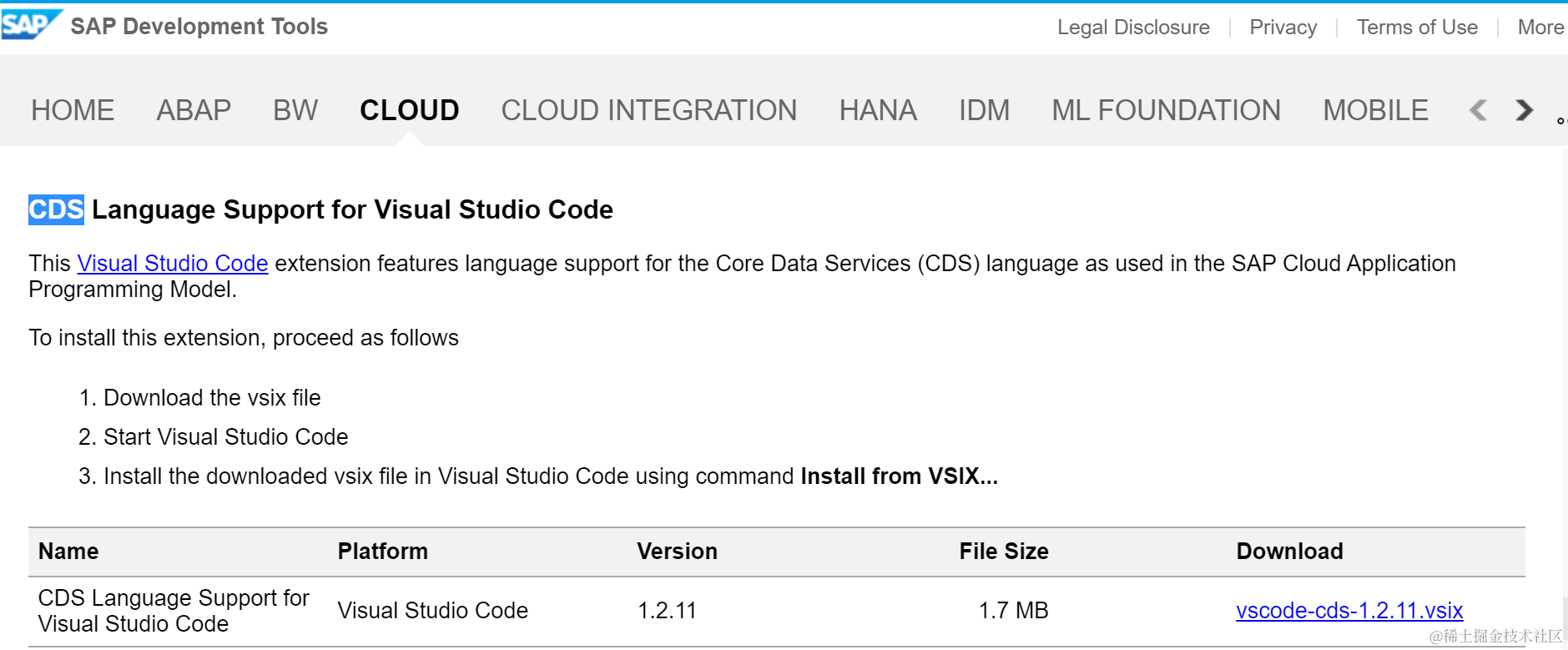1568x650 pixels.
Task: Open the ML FOUNDATION tab
Action: point(1166,110)
